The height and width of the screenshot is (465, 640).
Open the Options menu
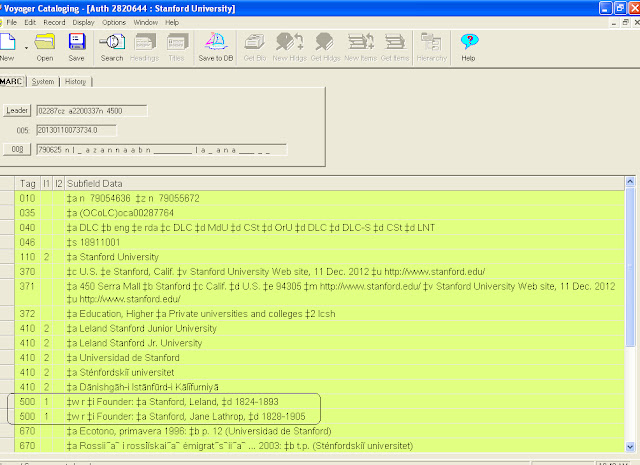pos(114,22)
